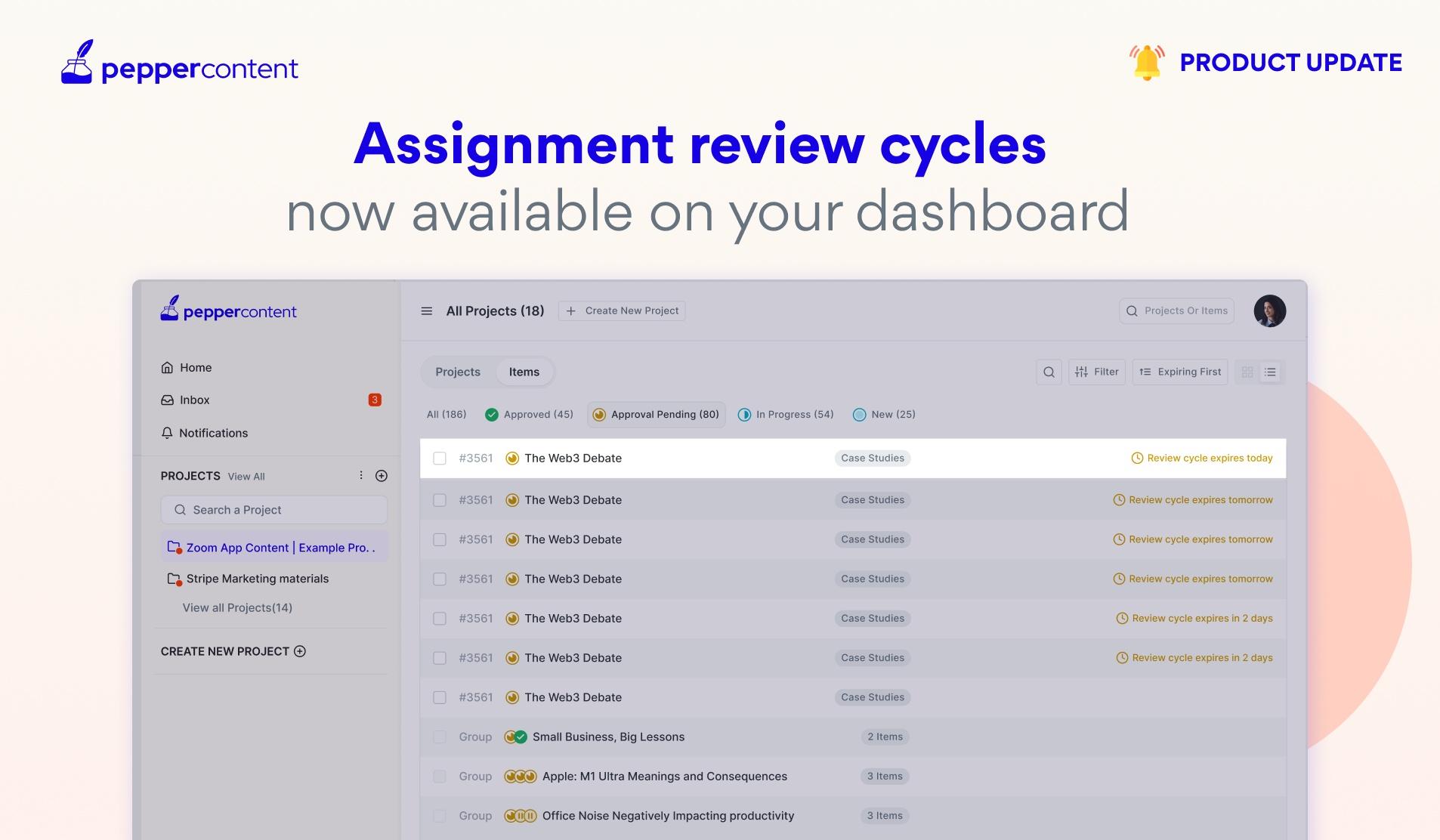This screenshot has width=1440, height=840.
Task: Open the Filter options
Action: (1097, 372)
